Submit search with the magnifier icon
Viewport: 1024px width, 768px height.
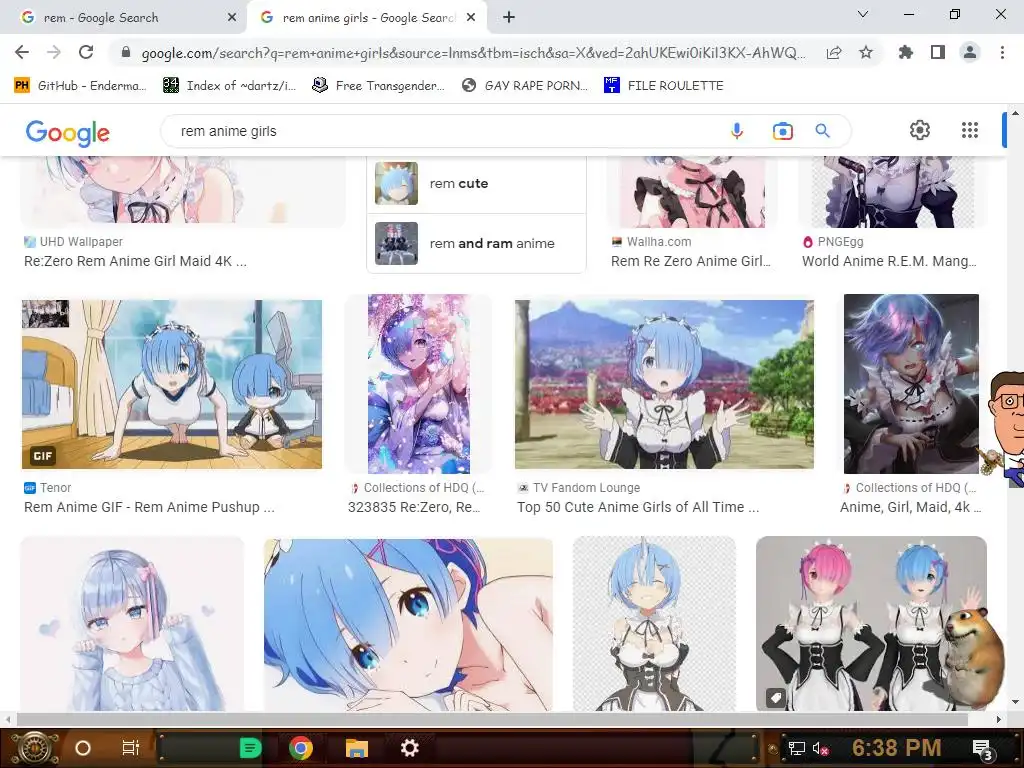click(x=823, y=131)
